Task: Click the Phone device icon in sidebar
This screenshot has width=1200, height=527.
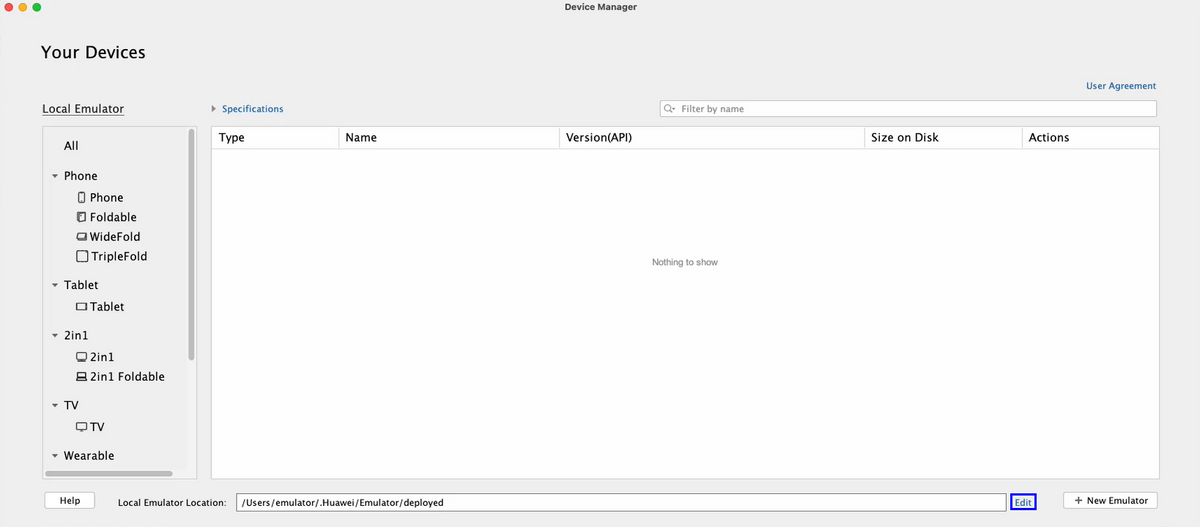Action: point(82,198)
